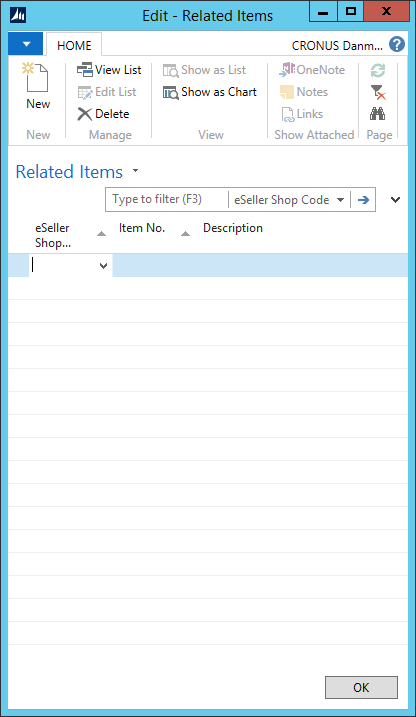Open View List in the ribbon
This screenshot has height=717, width=416.
coord(109,70)
